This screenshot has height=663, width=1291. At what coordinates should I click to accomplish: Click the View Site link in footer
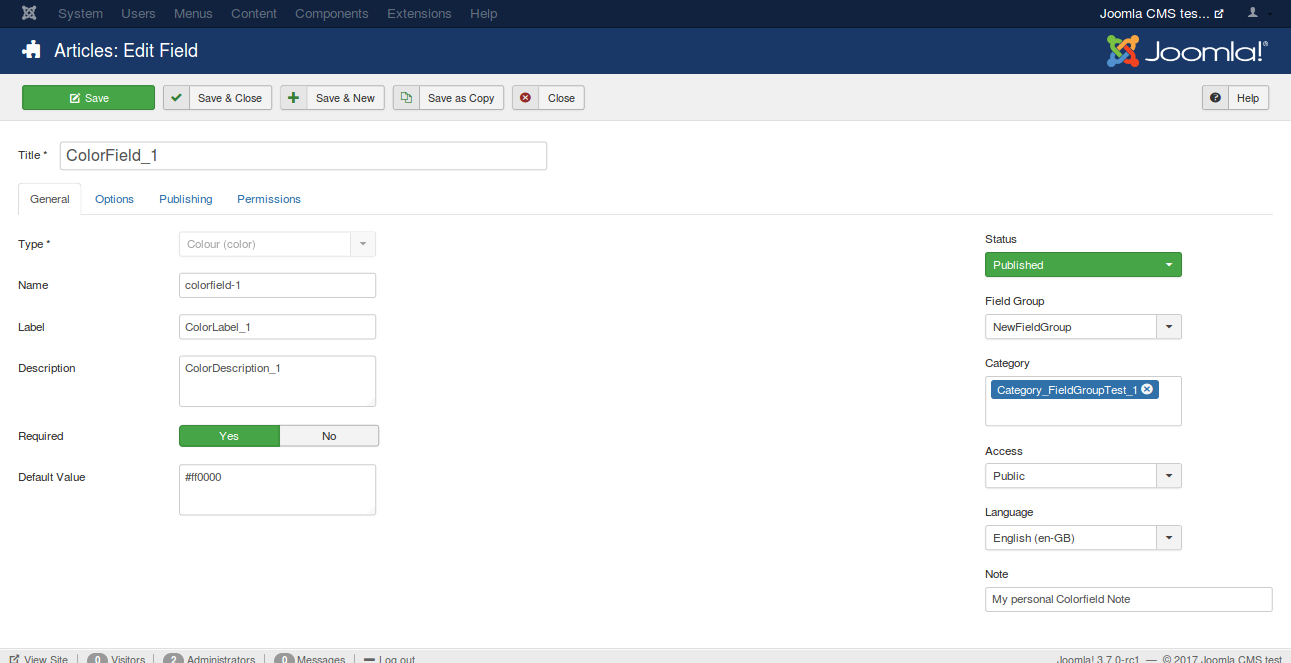coord(40,659)
